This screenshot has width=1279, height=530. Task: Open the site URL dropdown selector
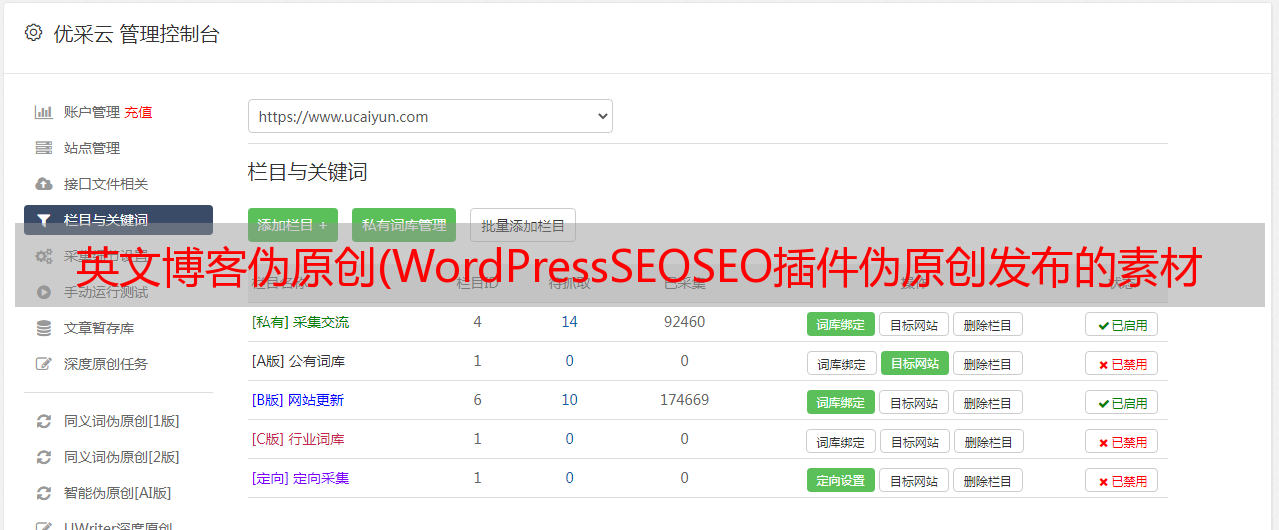point(430,116)
